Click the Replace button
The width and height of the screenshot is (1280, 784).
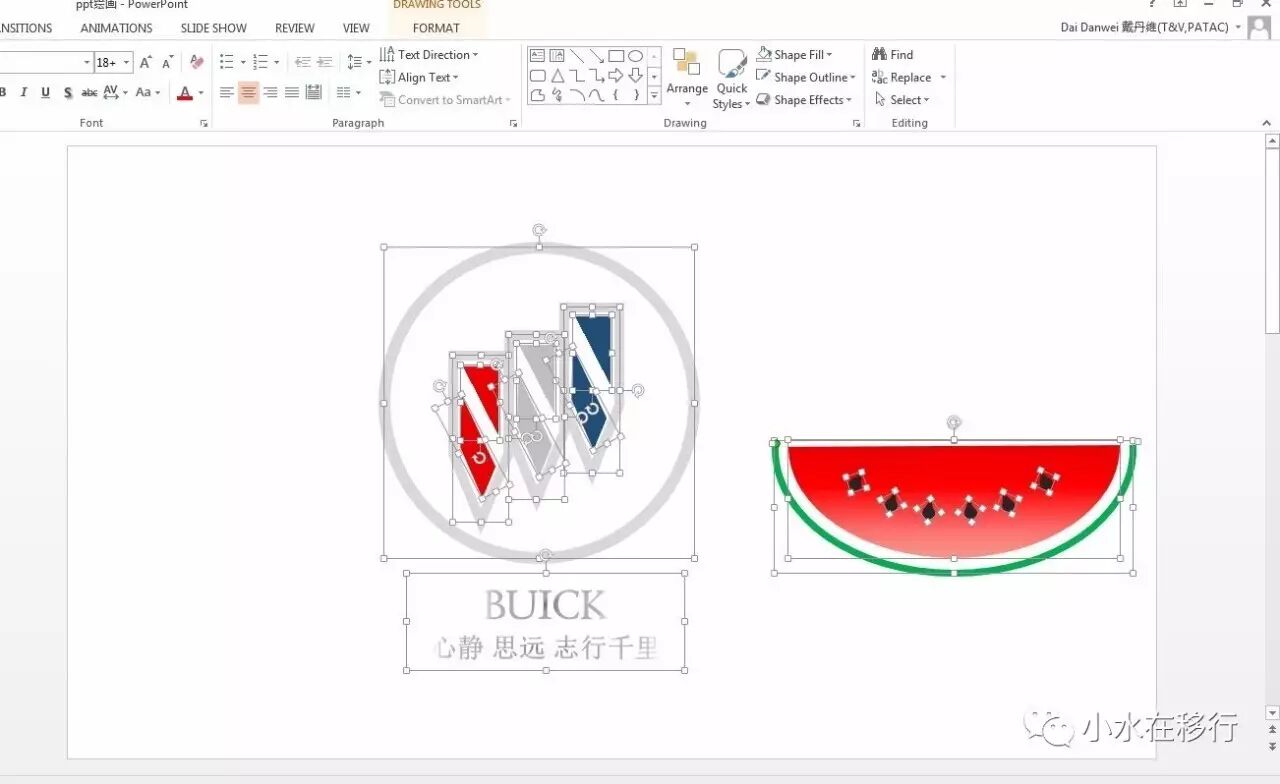902,78
